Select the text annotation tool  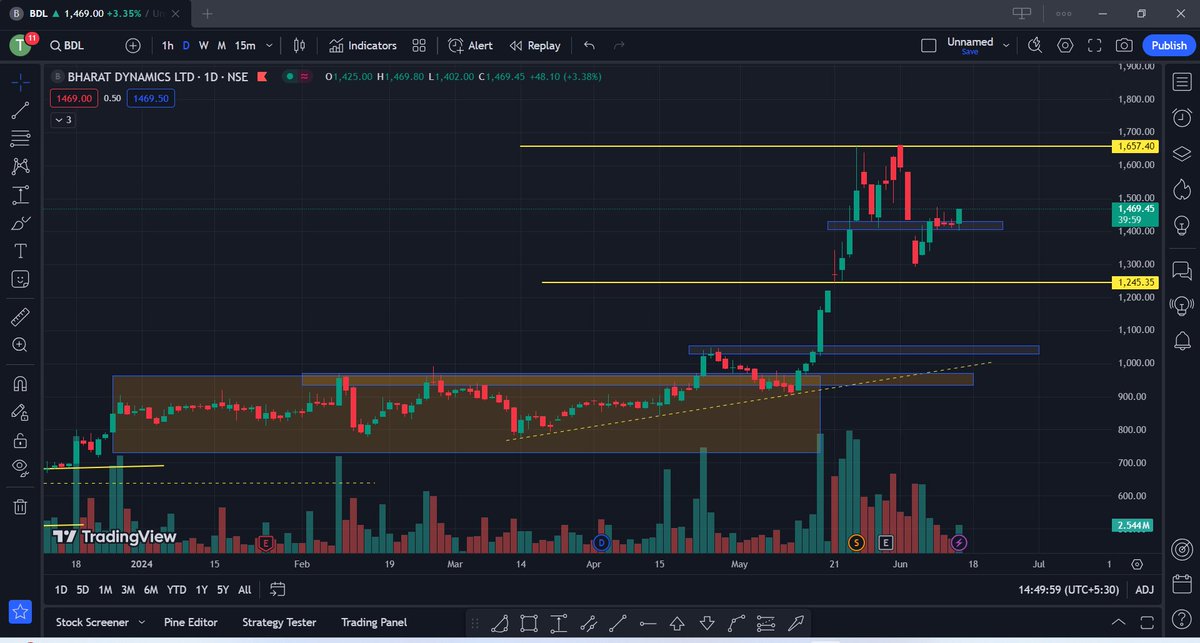coord(20,250)
